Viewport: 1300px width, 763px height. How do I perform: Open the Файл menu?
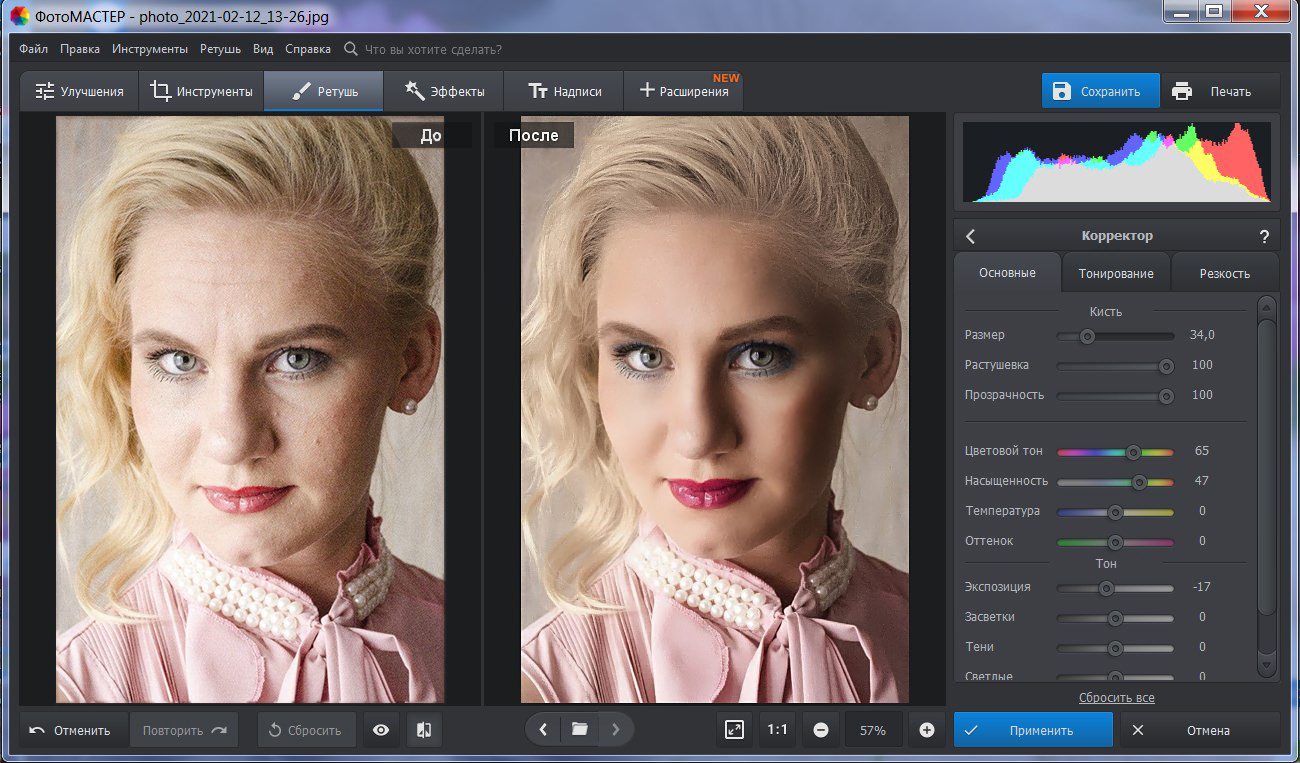pos(33,49)
